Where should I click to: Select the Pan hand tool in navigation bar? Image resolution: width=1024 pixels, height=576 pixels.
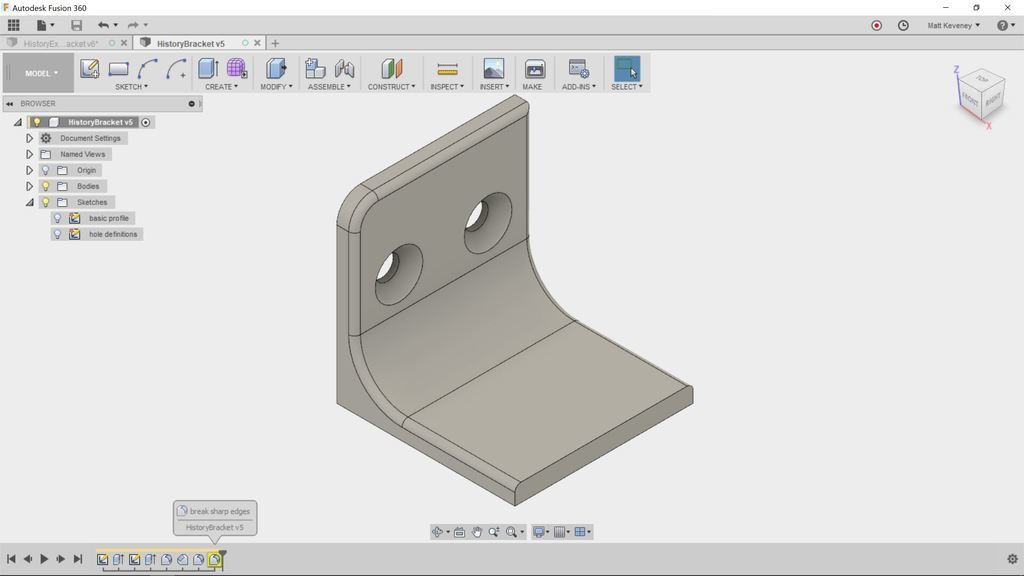pyautogui.click(x=477, y=532)
